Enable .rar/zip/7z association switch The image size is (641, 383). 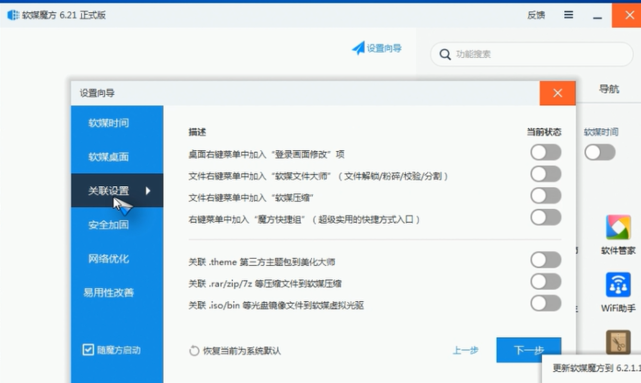[x=546, y=282]
